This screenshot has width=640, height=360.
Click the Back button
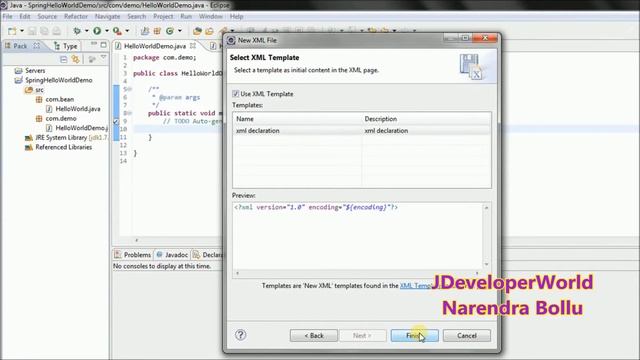[314, 336]
